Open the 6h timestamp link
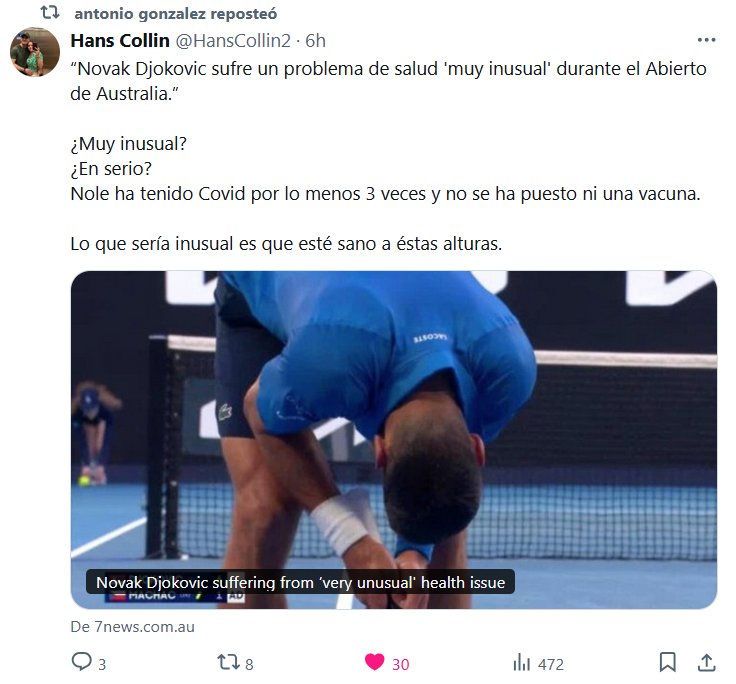 315,41
